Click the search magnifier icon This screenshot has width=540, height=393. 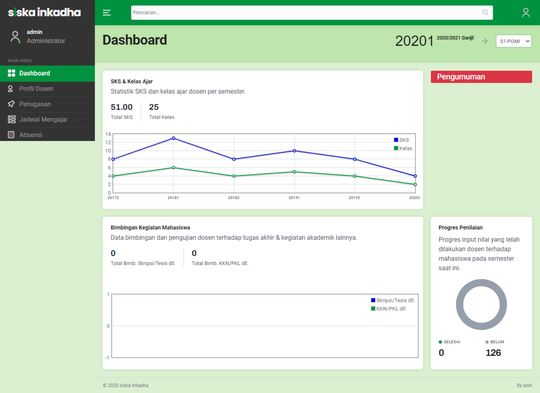click(x=485, y=12)
